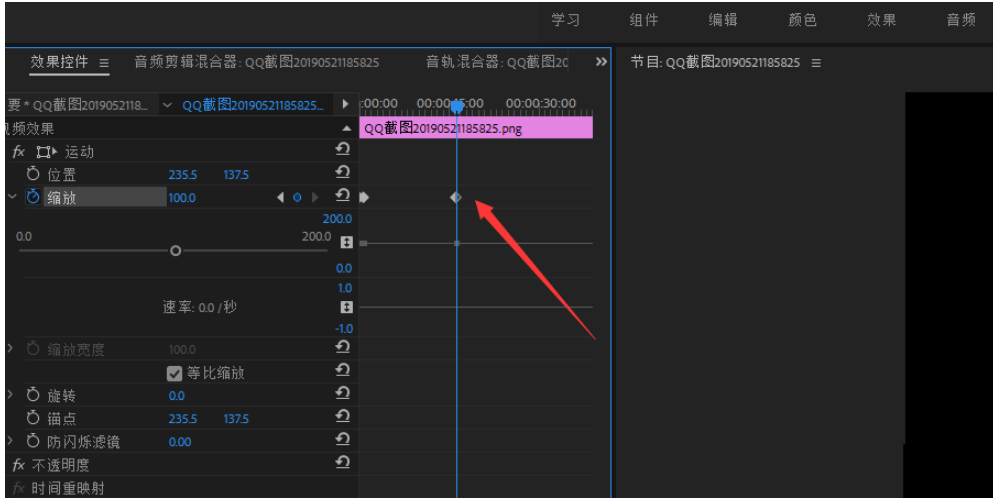Select the 节目 monitor tab
This screenshot has width=993, height=498.
(716, 62)
